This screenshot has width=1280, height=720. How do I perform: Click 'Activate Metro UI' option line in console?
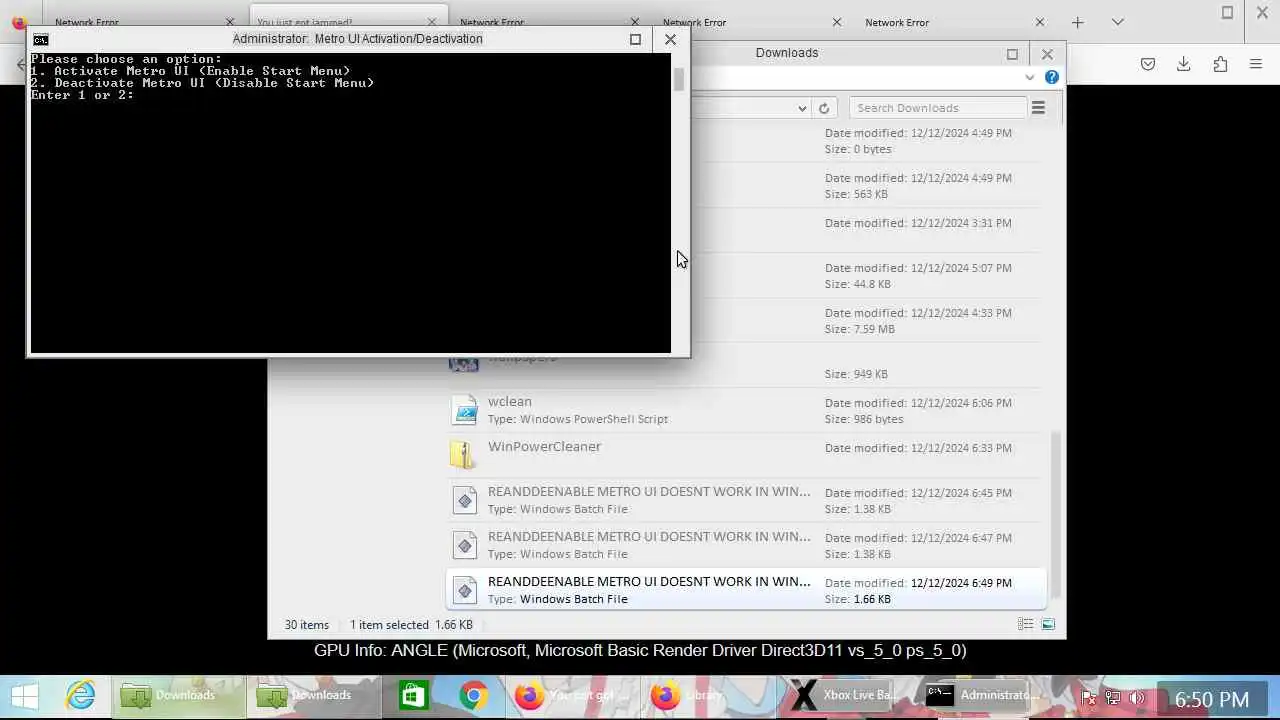click(190, 71)
